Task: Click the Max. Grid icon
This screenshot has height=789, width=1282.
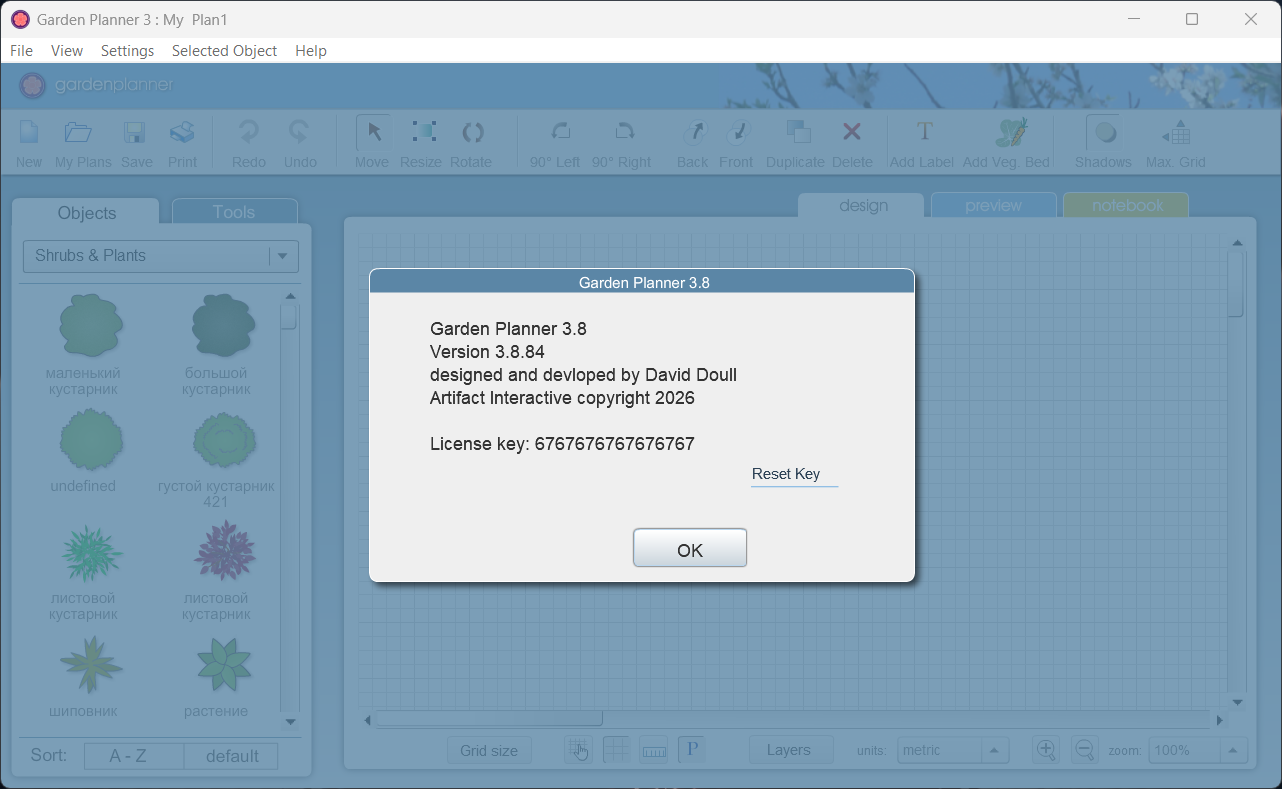Action: (1176, 133)
